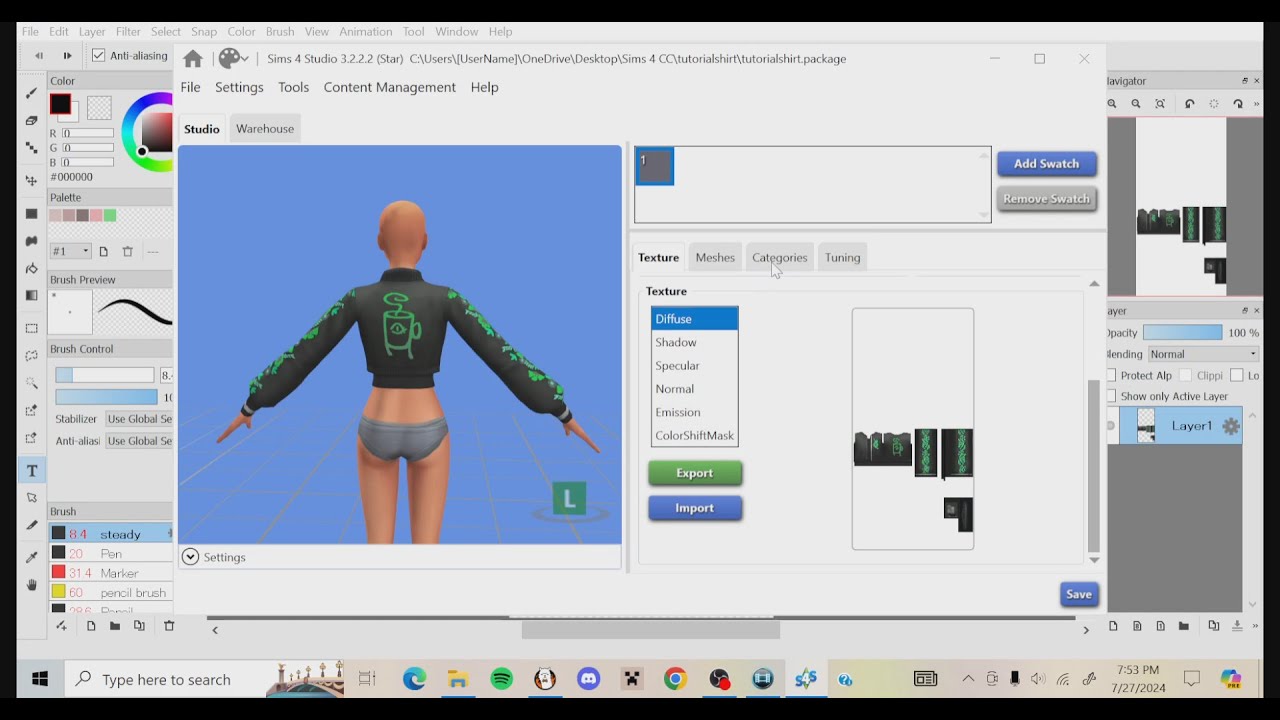Toggle Layer1 visibility dot
This screenshot has width=1280, height=720.
[x=1111, y=426]
